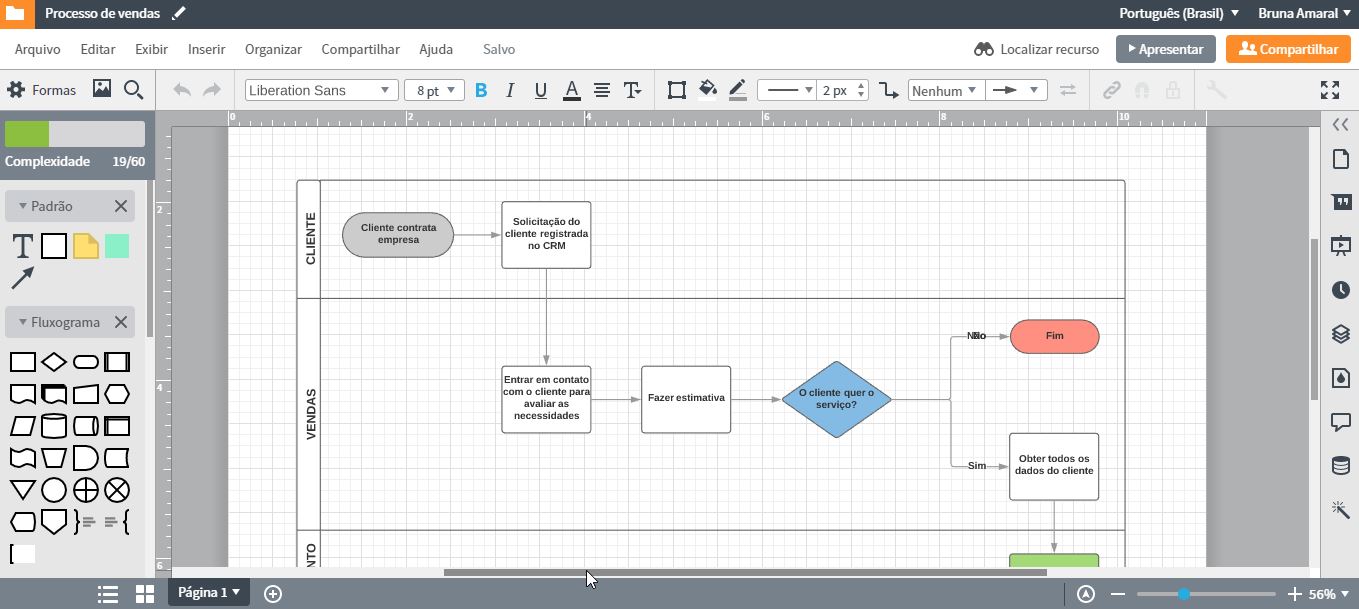This screenshot has height=609, width=1359.
Task: Select the green color block shape
Action: (117, 246)
